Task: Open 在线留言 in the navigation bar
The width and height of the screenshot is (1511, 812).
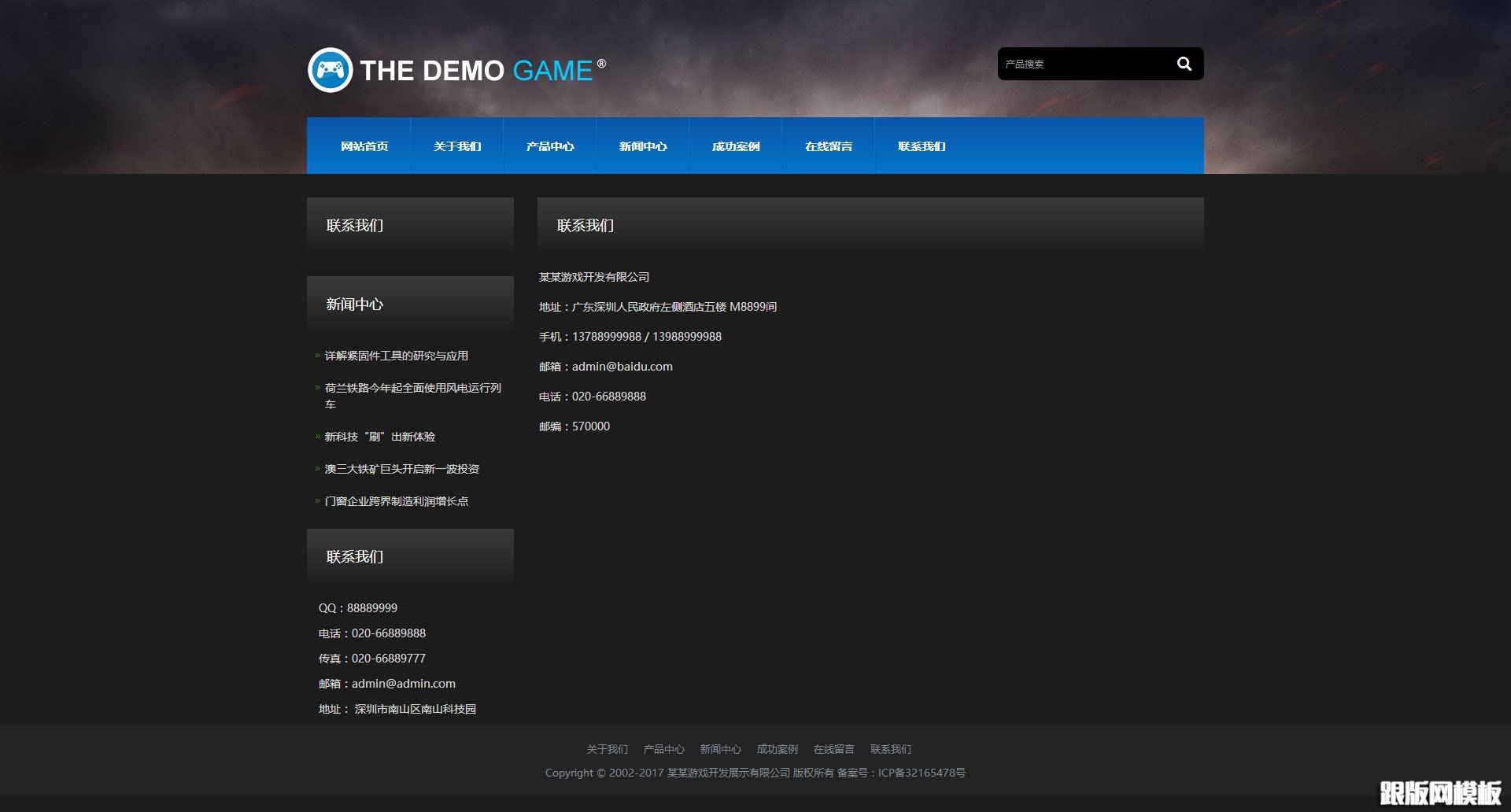Action: [x=829, y=146]
